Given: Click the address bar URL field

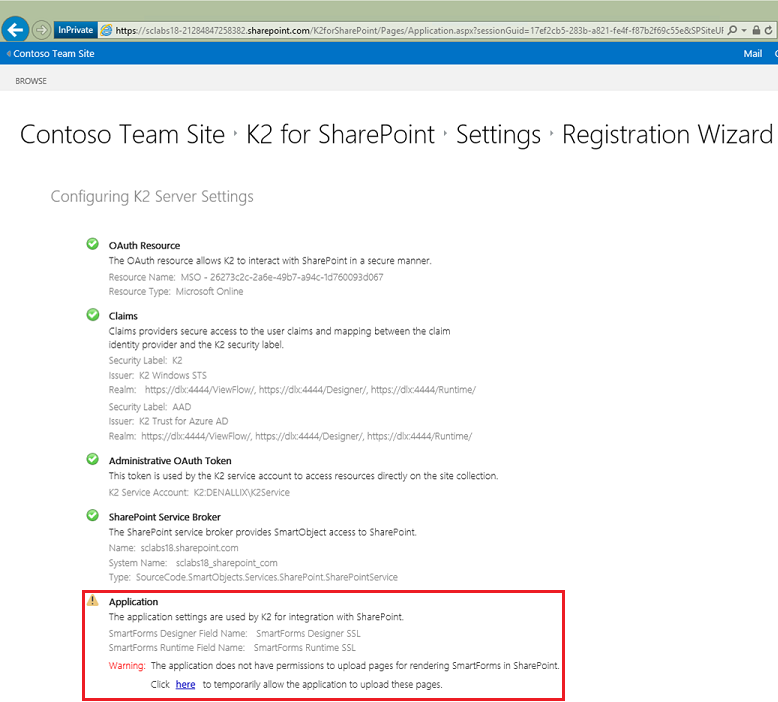Looking at the screenshot, I should click(419, 30).
